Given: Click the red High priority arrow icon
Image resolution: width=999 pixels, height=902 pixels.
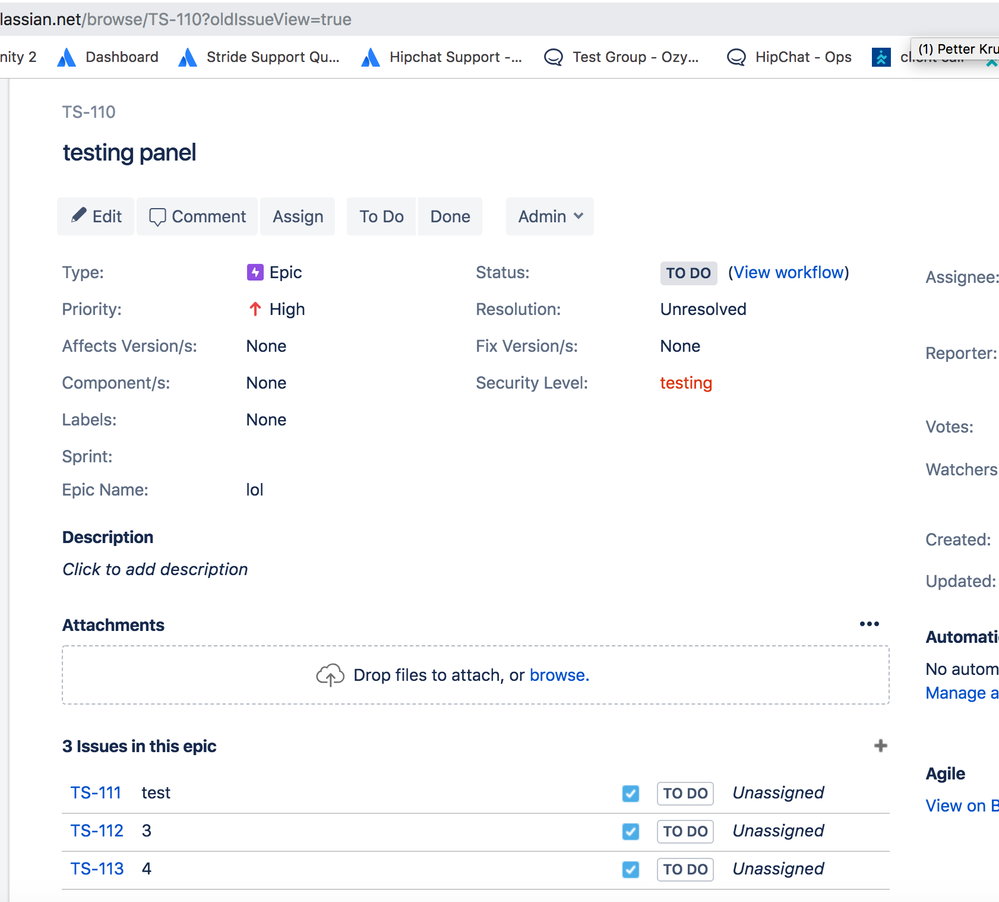Looking at the screenshot, I should [x=253, y=308].
